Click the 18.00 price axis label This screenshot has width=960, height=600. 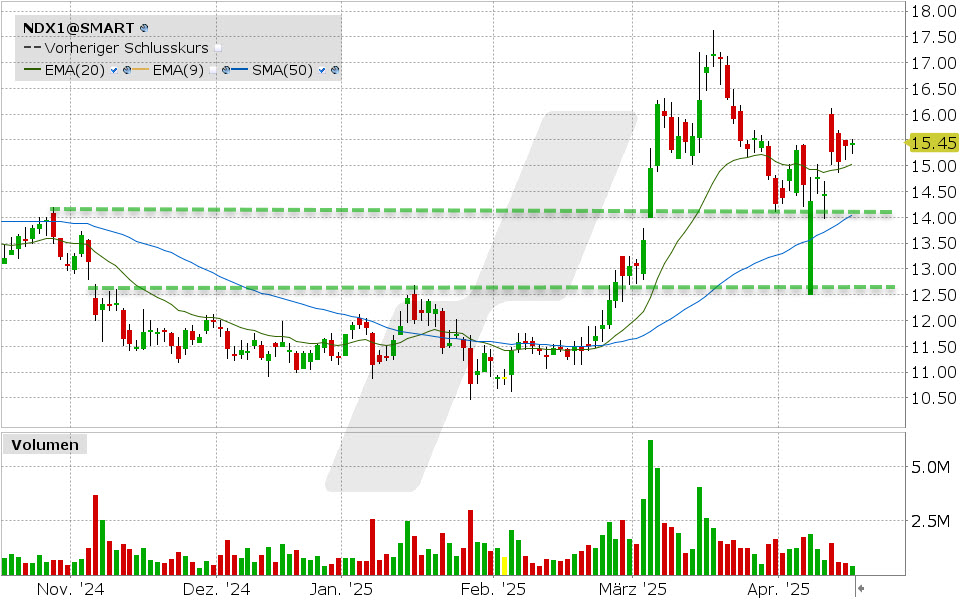click(x=934, y=11)
